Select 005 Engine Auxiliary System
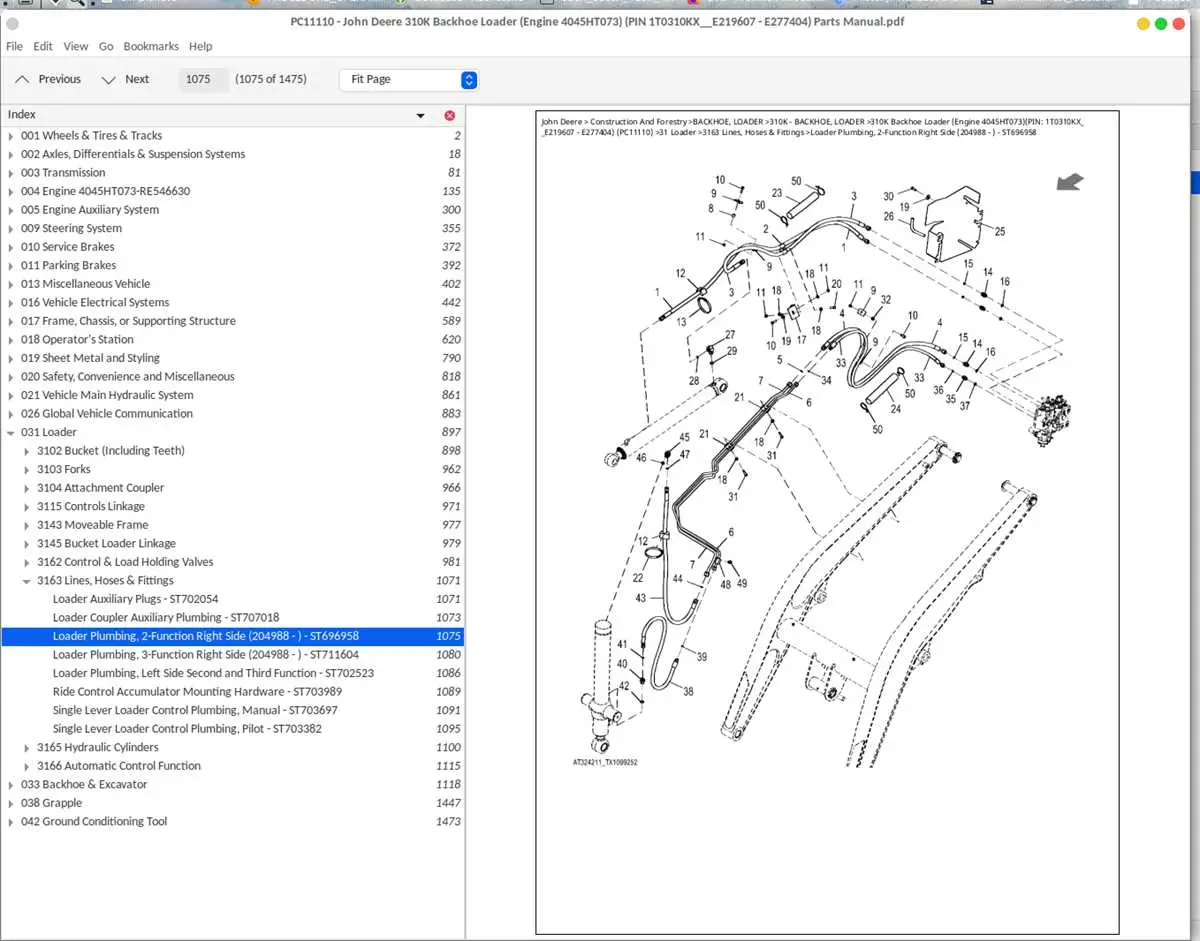This screenshot has height=941, width=1200. pyautogui.click(x=232, y=210)
